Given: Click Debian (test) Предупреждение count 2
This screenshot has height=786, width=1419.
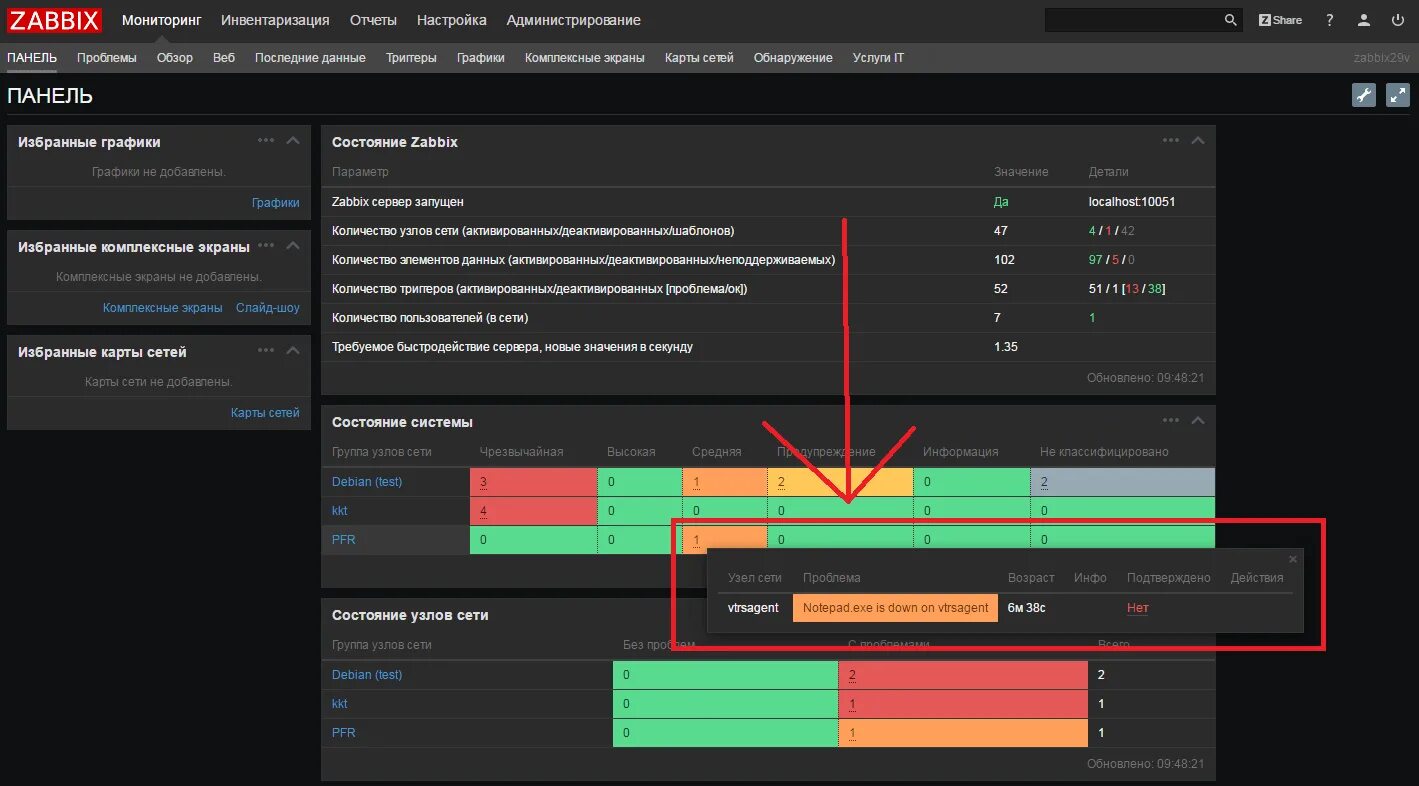Looking at the screenshot, I should pos(781,482).
